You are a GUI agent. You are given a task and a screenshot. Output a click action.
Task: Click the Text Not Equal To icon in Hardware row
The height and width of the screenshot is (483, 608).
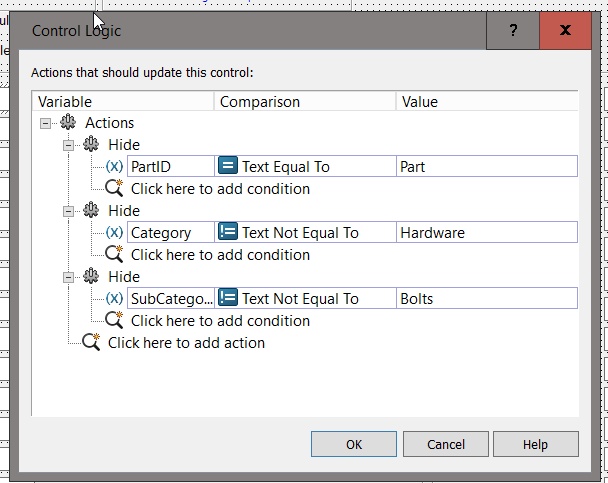[x=228, y=231]
